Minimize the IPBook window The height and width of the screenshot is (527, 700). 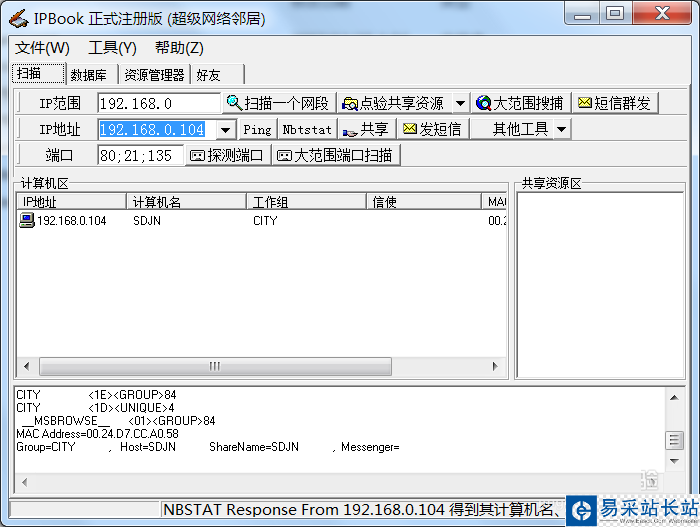582,13
